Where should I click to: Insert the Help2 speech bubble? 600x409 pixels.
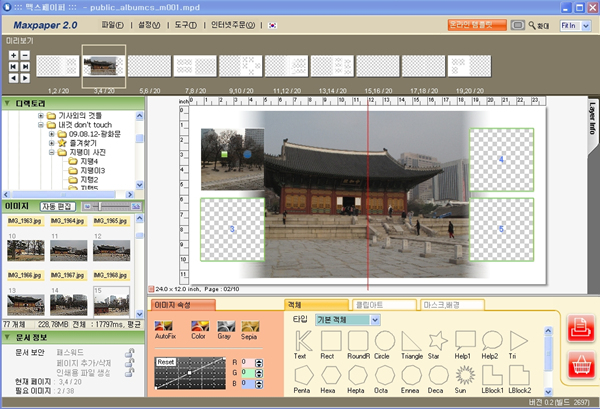click(491, 344)
